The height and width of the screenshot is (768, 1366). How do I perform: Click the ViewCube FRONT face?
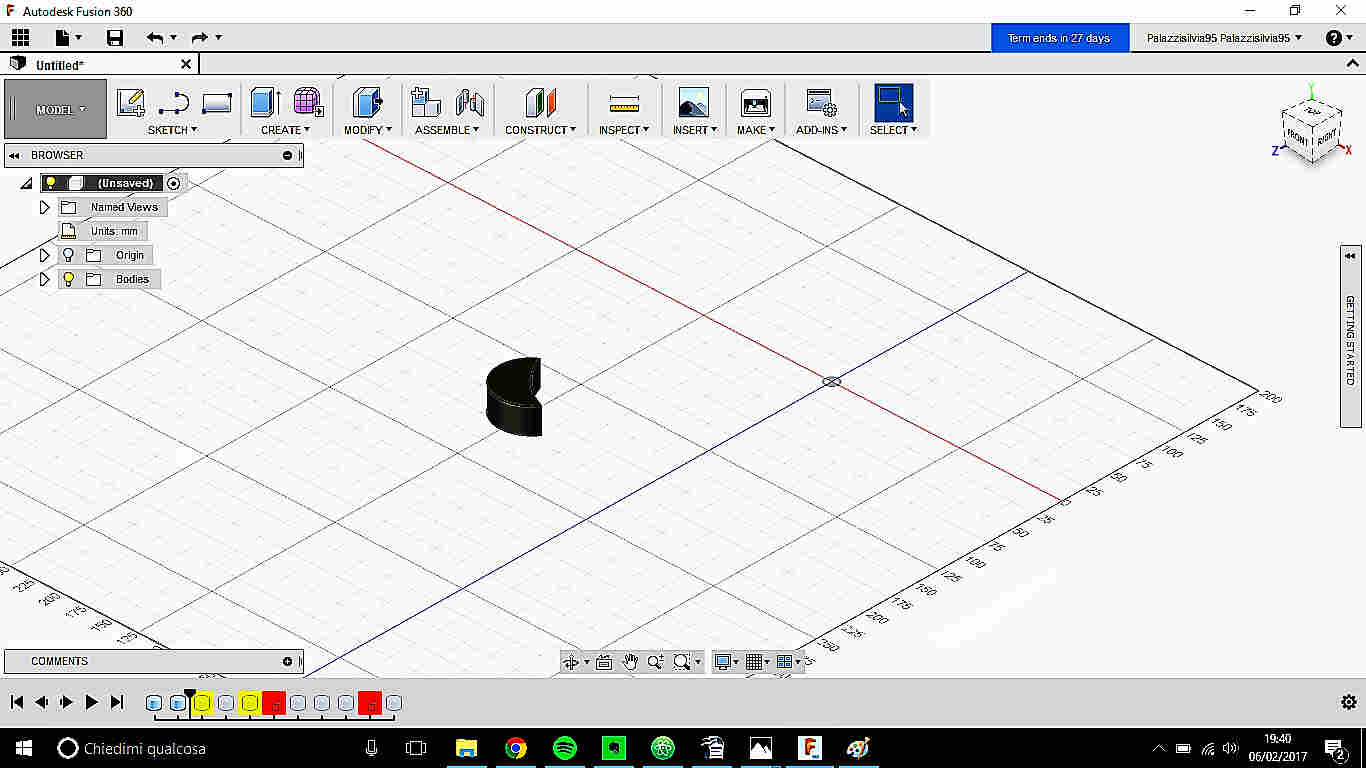1298,137
